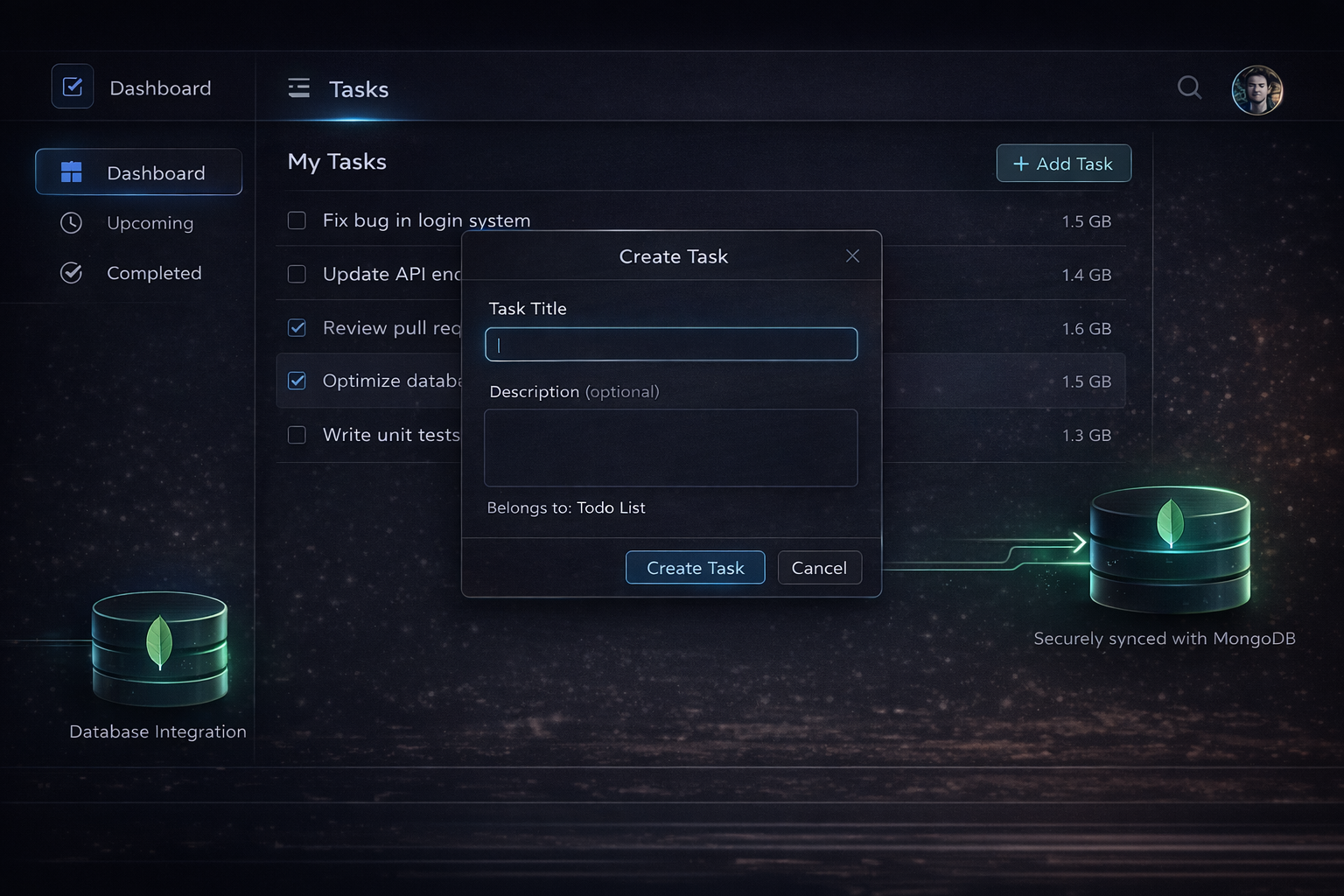Open the hamburger menu icon beside Tasks
The height and width of the screenshot is (896, 1344).
[x=299, y=88]
